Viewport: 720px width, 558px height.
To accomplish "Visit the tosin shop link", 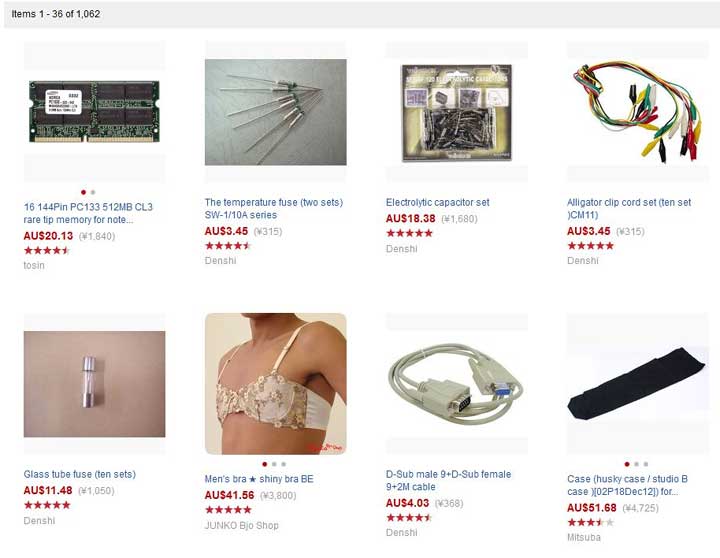I will pyautogui.click(x=34, y=265).
